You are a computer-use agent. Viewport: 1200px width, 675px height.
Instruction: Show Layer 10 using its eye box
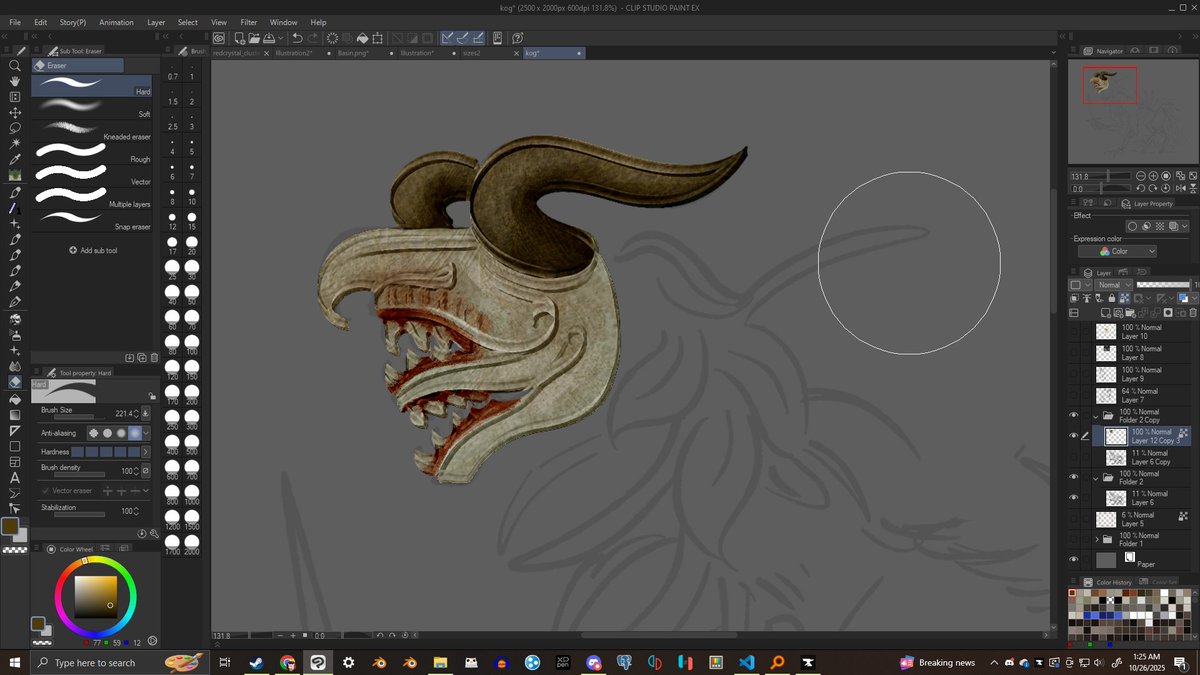(x=1074, y=332)
